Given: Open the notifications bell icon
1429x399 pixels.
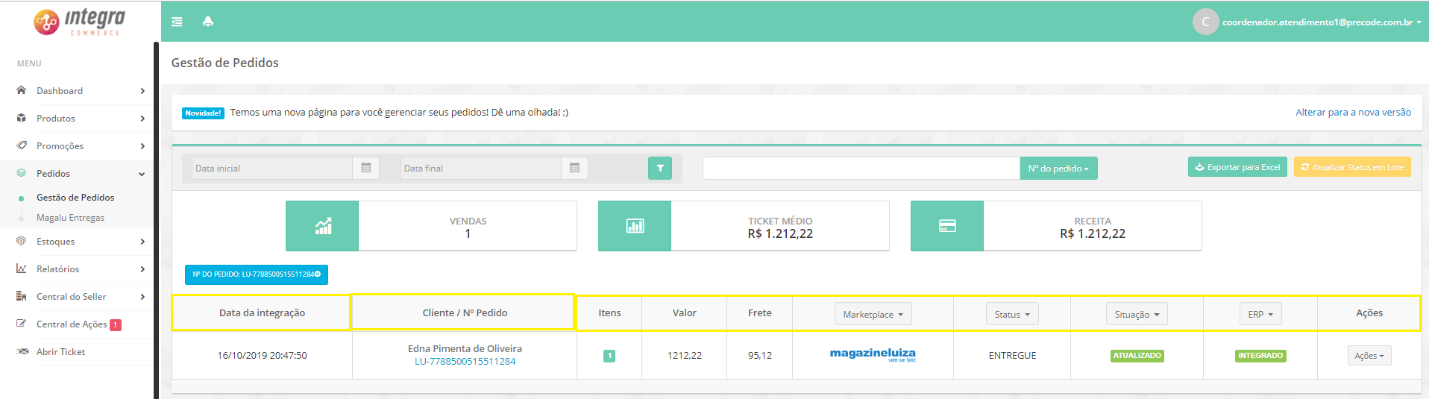Looking at the screenshot, I should pos(207,21).
